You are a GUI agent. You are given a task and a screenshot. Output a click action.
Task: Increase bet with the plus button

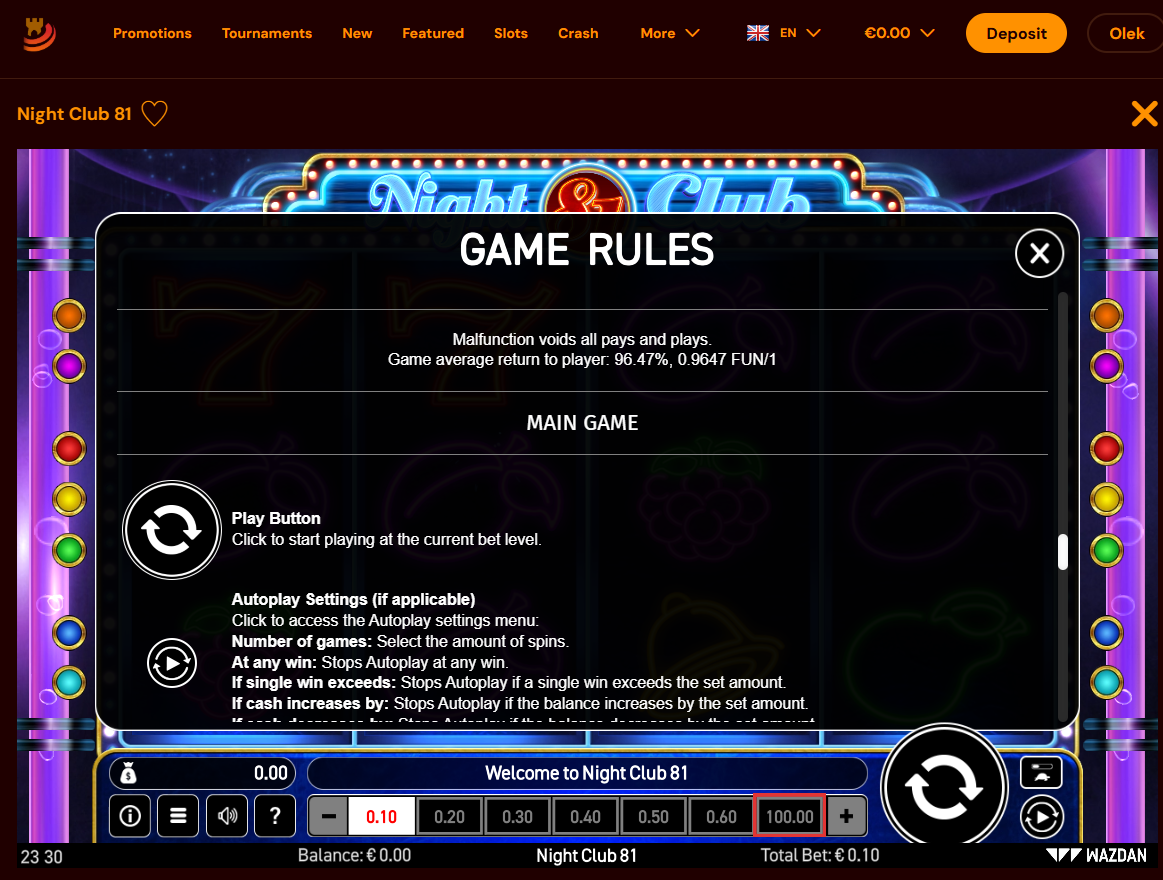point(846,816)
